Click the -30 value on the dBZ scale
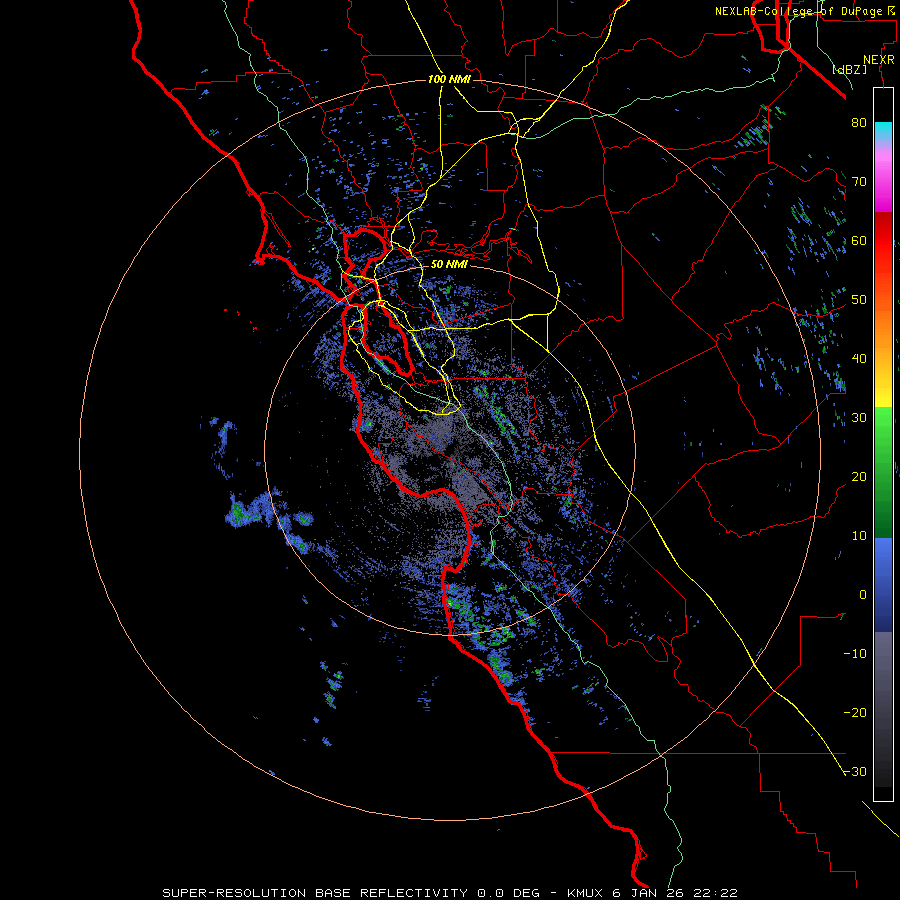This screenshot has height=900, width=900. (x=855, y=771)
